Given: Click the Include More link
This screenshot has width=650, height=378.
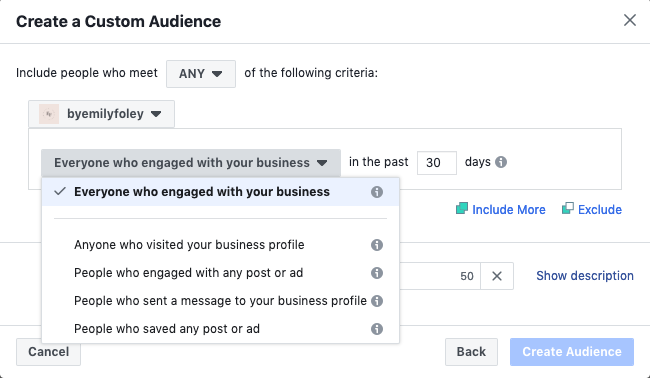Looking at the screenshot, I should tap(509, 210).
